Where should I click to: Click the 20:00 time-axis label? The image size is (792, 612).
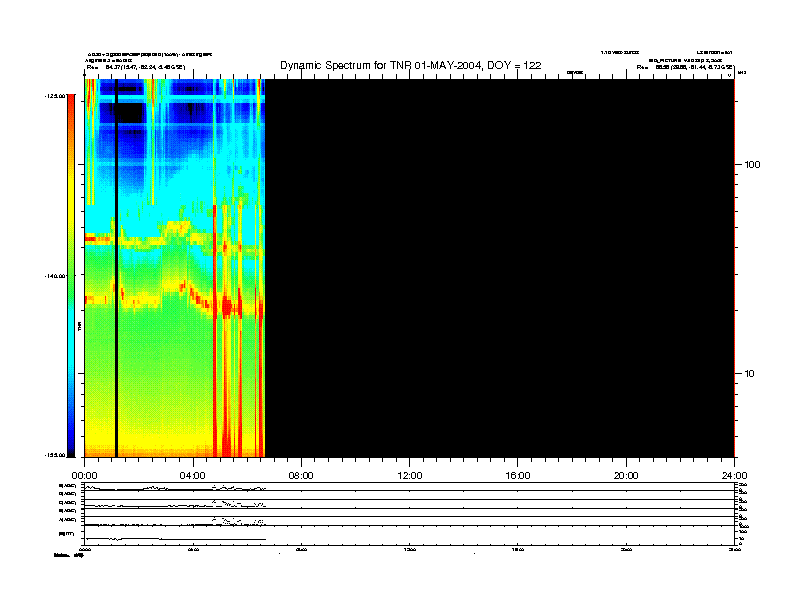click(626, 476)
